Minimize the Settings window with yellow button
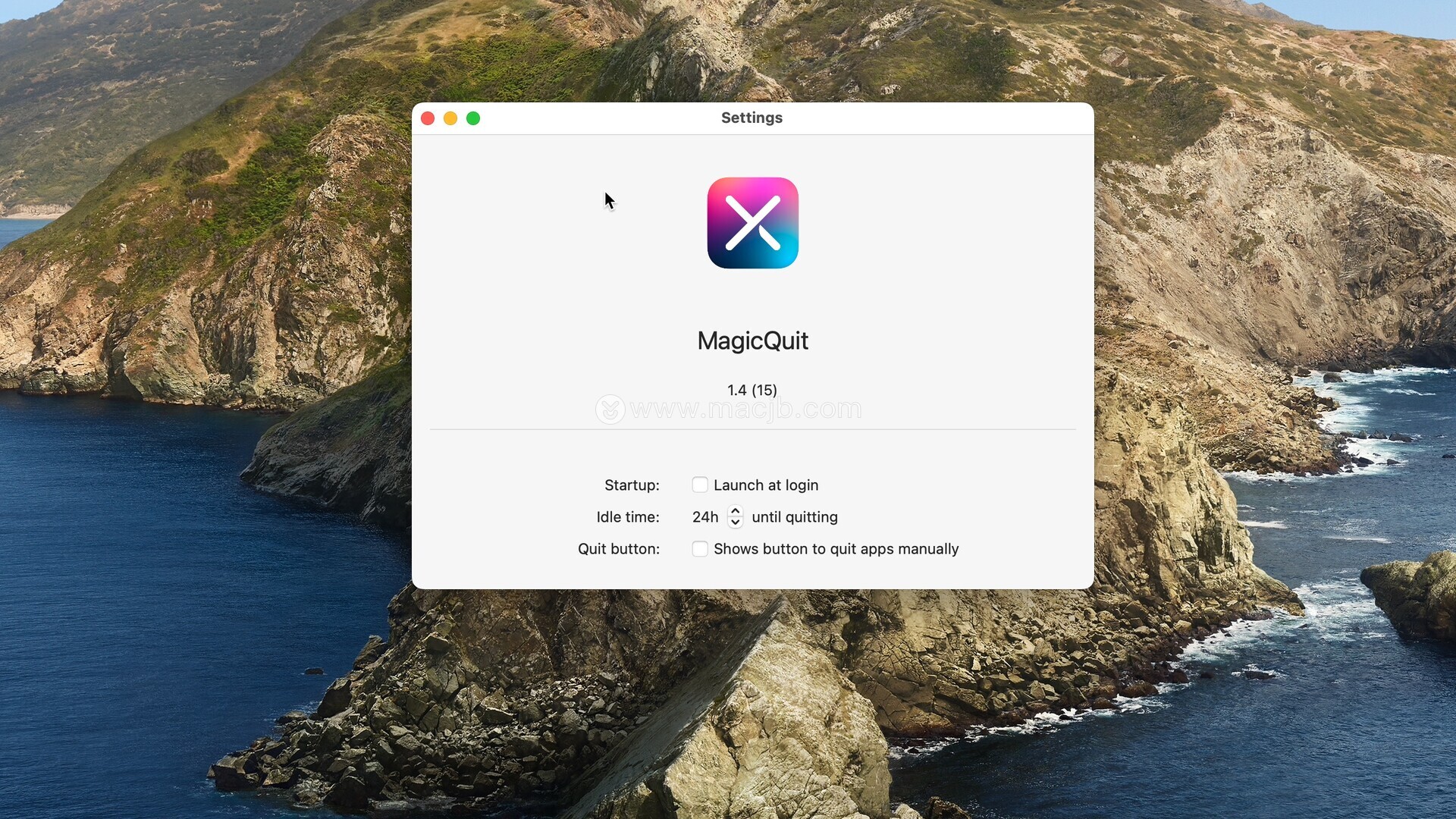Viewport: 1456px width, 819px height. coord(450,118)
